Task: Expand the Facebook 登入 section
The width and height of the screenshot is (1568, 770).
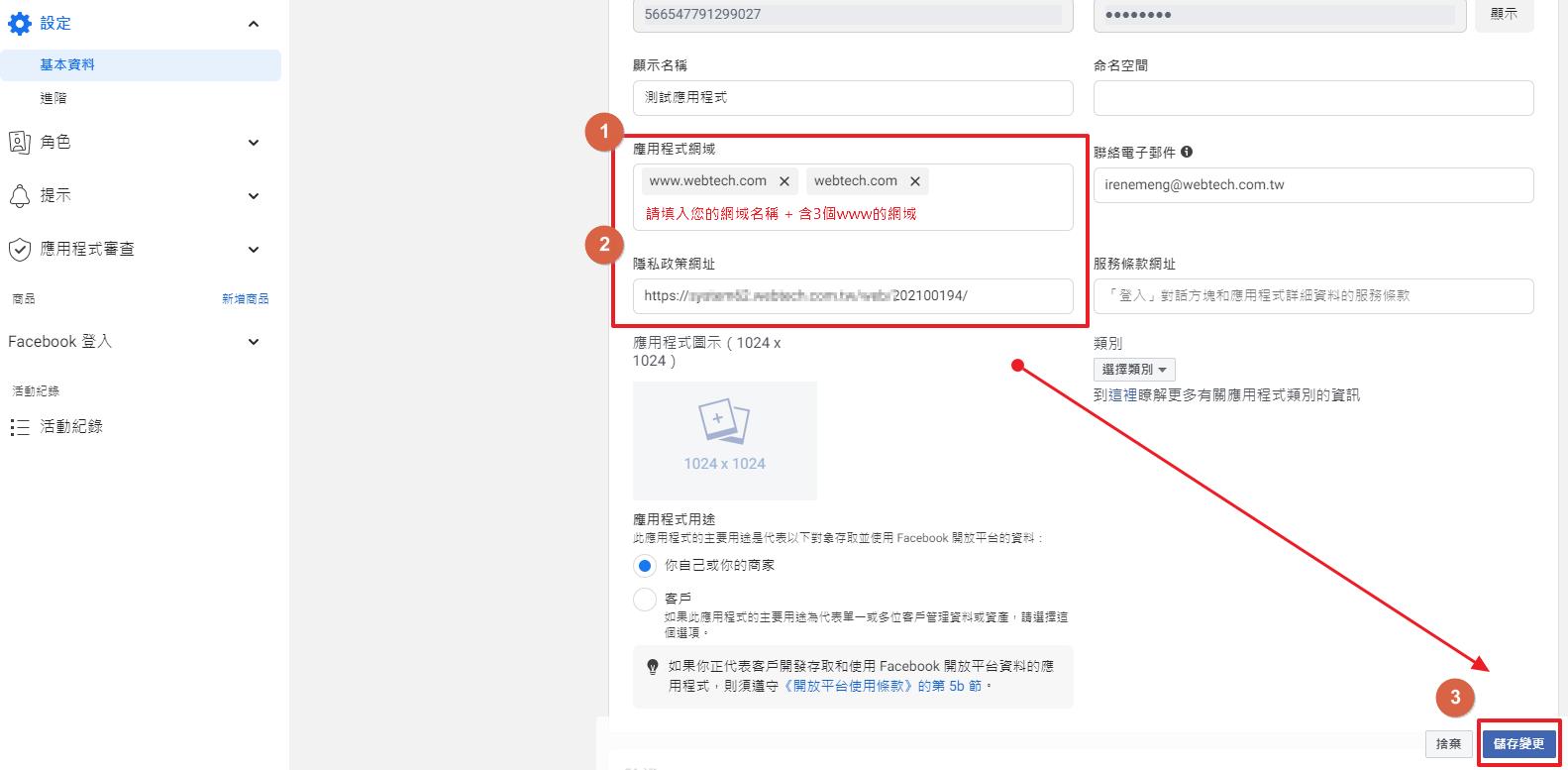Action: (254, 342)
